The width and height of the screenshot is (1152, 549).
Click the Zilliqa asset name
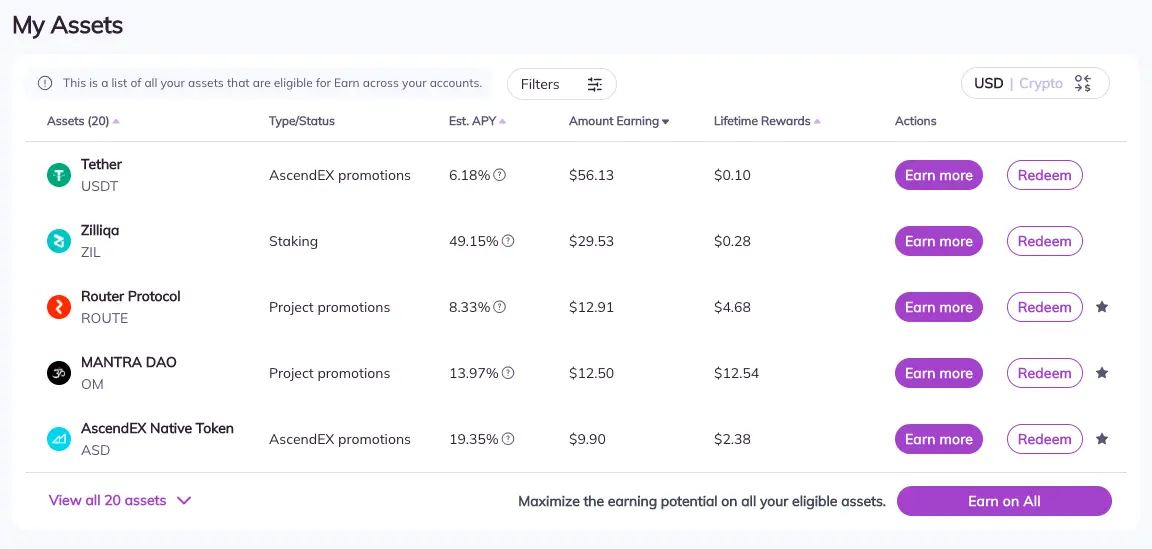(x=100, y=230)
